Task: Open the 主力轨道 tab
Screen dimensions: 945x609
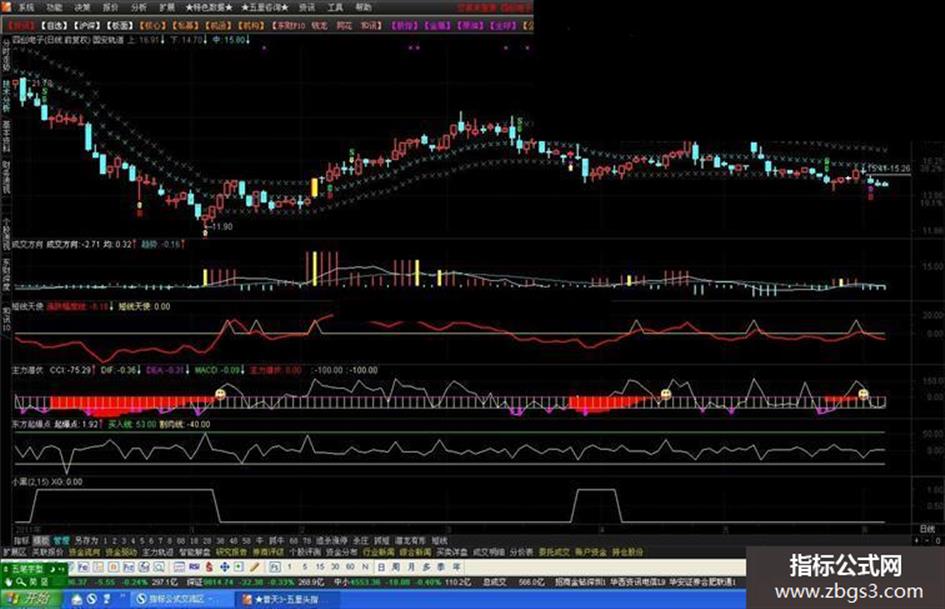Action: point(158,552)
